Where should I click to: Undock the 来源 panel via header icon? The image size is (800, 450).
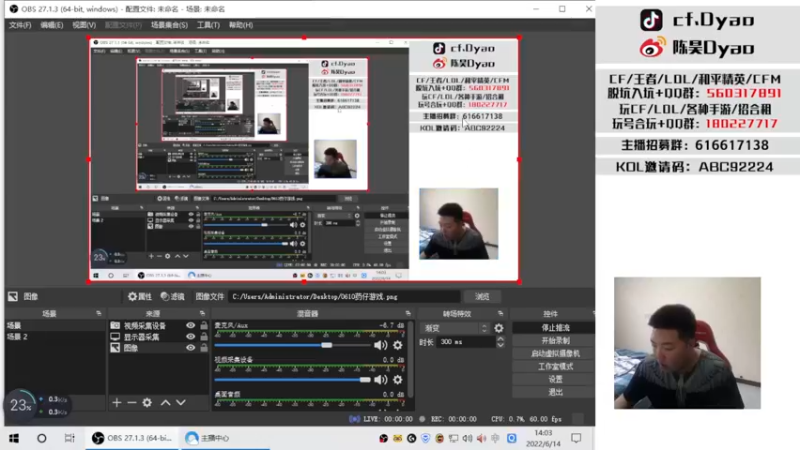point(202,313)
